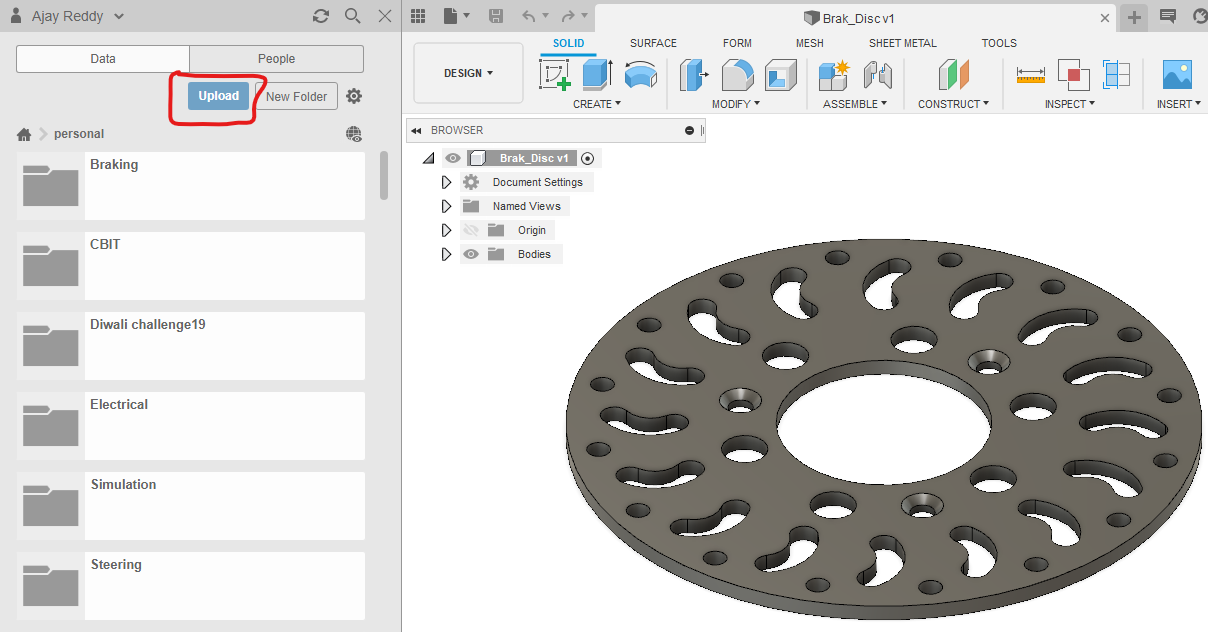The width and height of the screenshot is (1208, 632).
Task: Open the ASSEMBLE dropdown menu
Action: 855,104
